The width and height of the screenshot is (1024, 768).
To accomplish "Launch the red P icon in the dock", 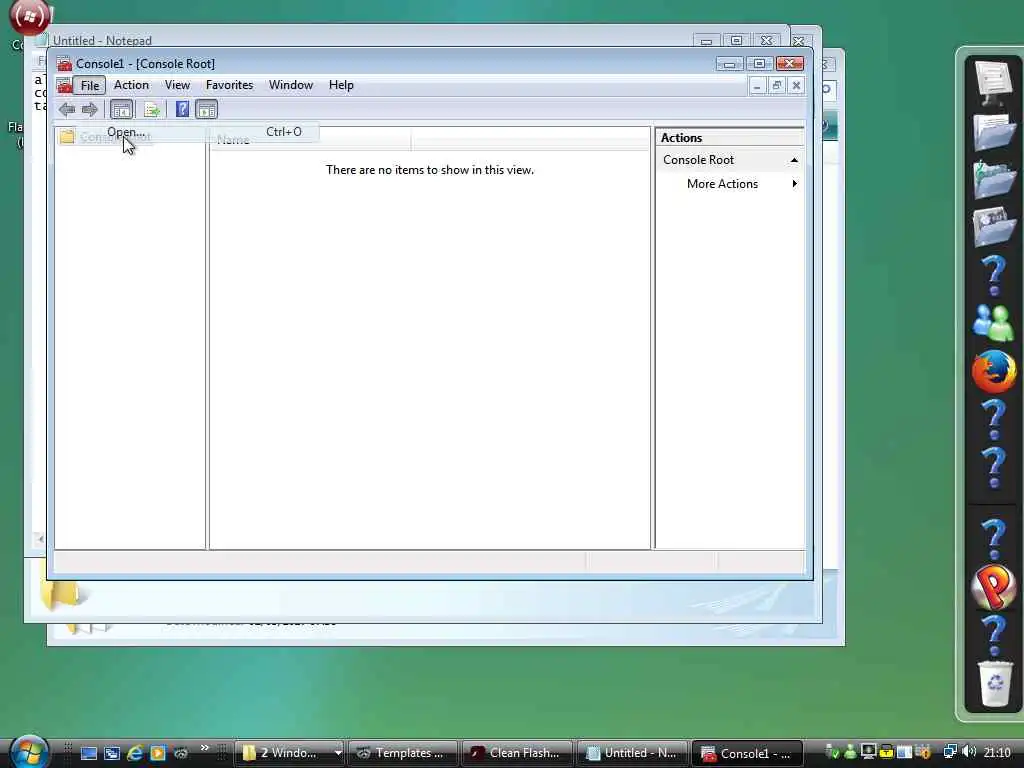I will (x=993, y=586).
